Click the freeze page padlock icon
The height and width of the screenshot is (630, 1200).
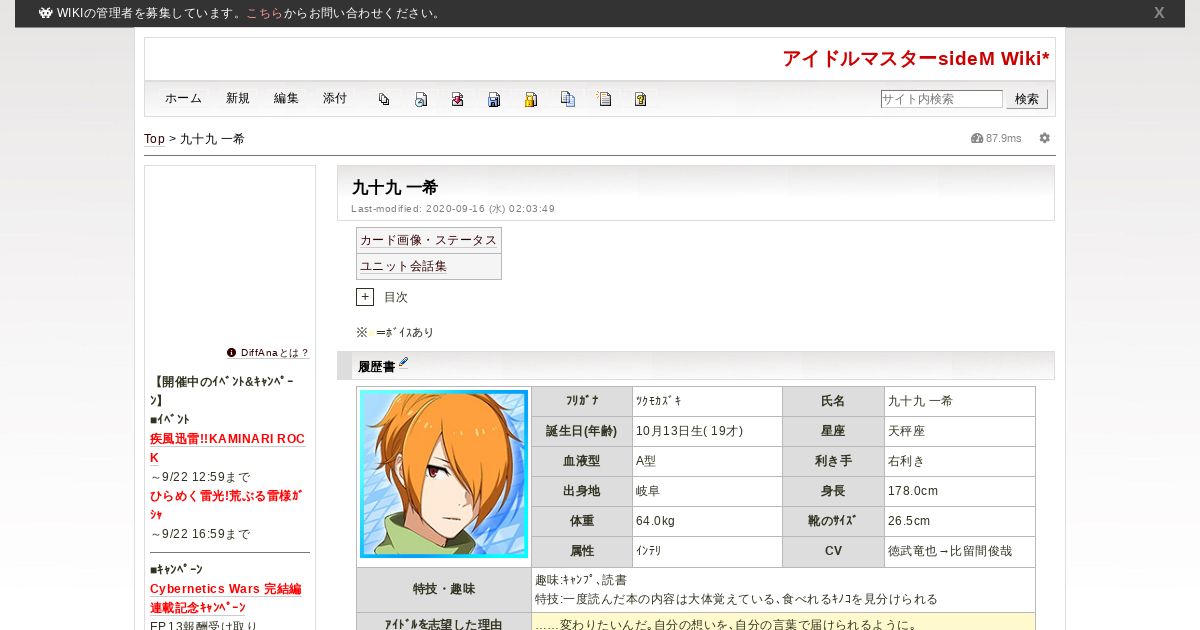coord(531,99)
